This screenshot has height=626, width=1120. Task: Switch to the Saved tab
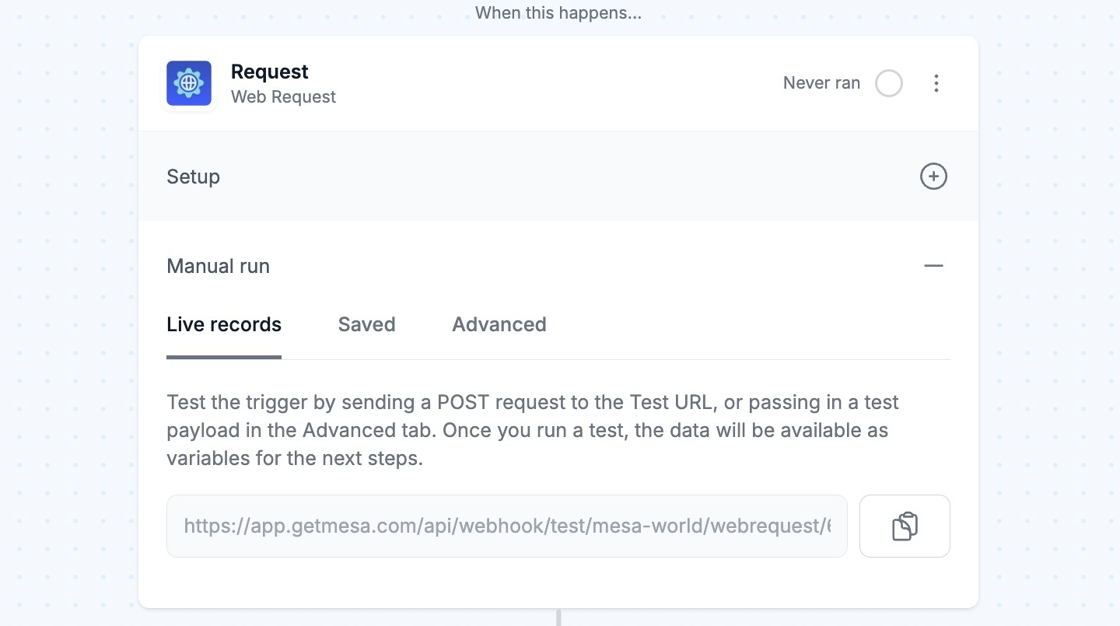pos(366,324)
